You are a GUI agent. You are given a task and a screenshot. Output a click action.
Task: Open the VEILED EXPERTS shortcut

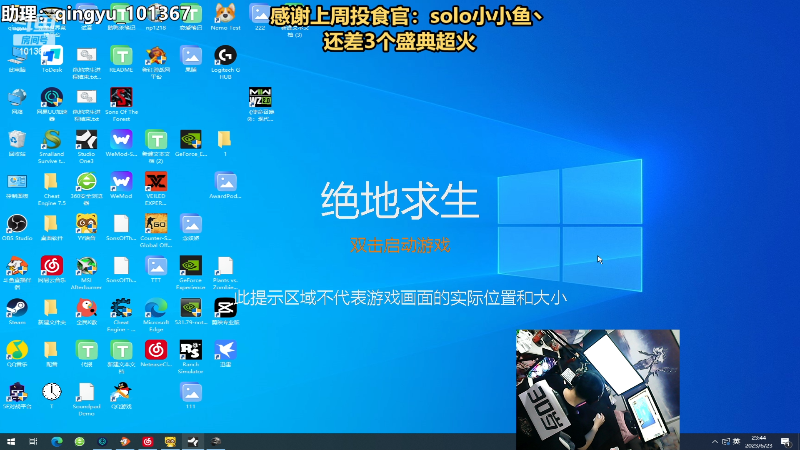tap(156, 189)
